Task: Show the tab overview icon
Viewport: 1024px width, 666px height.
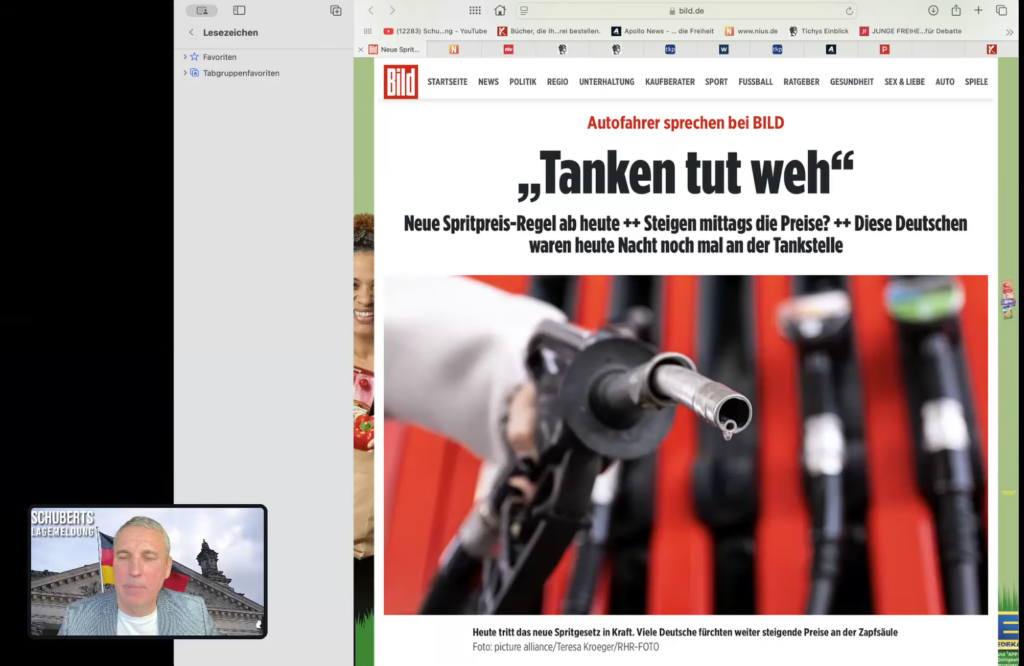Action: tap(1001, 10)
